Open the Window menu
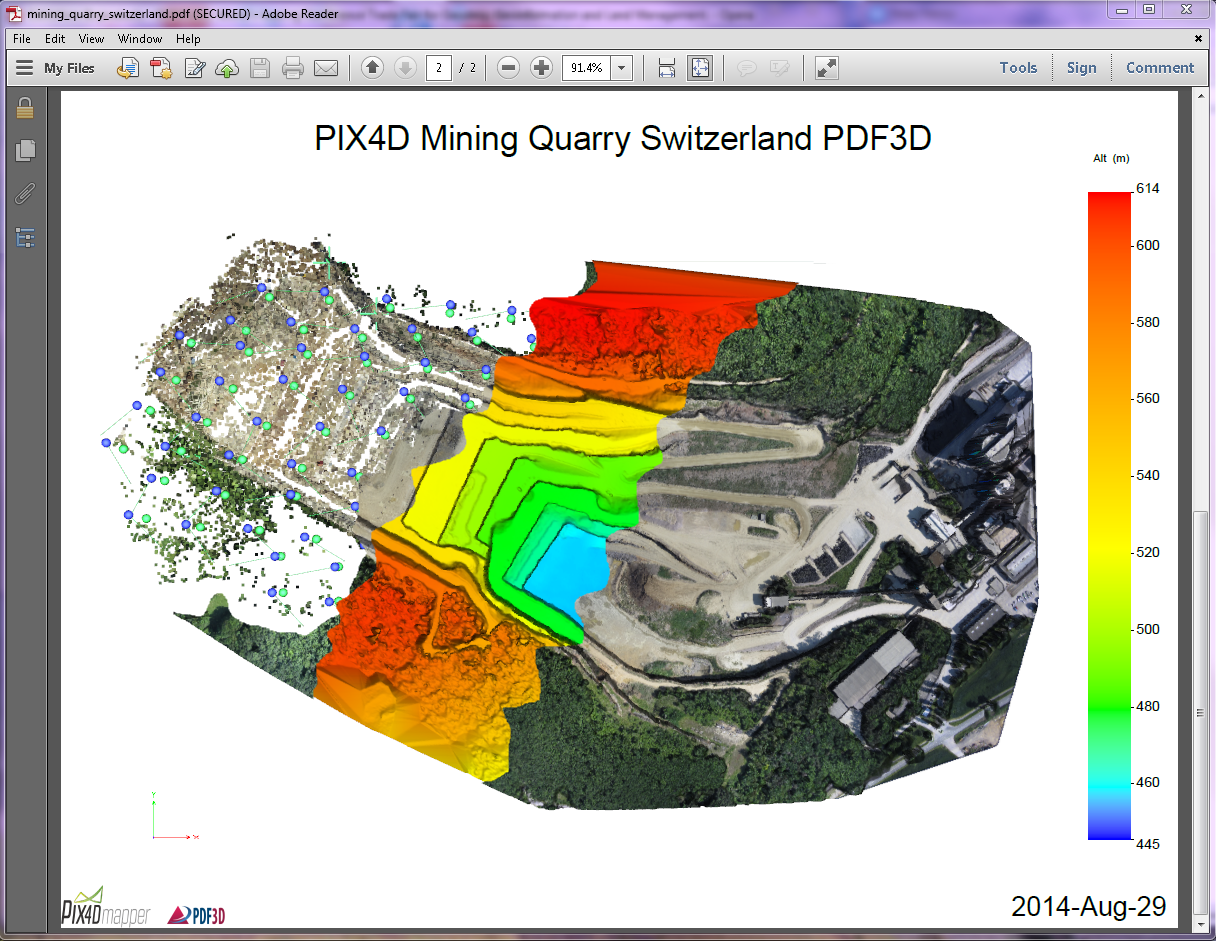Image resolution: width=1216 pixels, height=941 pixels. click(140, 39)
